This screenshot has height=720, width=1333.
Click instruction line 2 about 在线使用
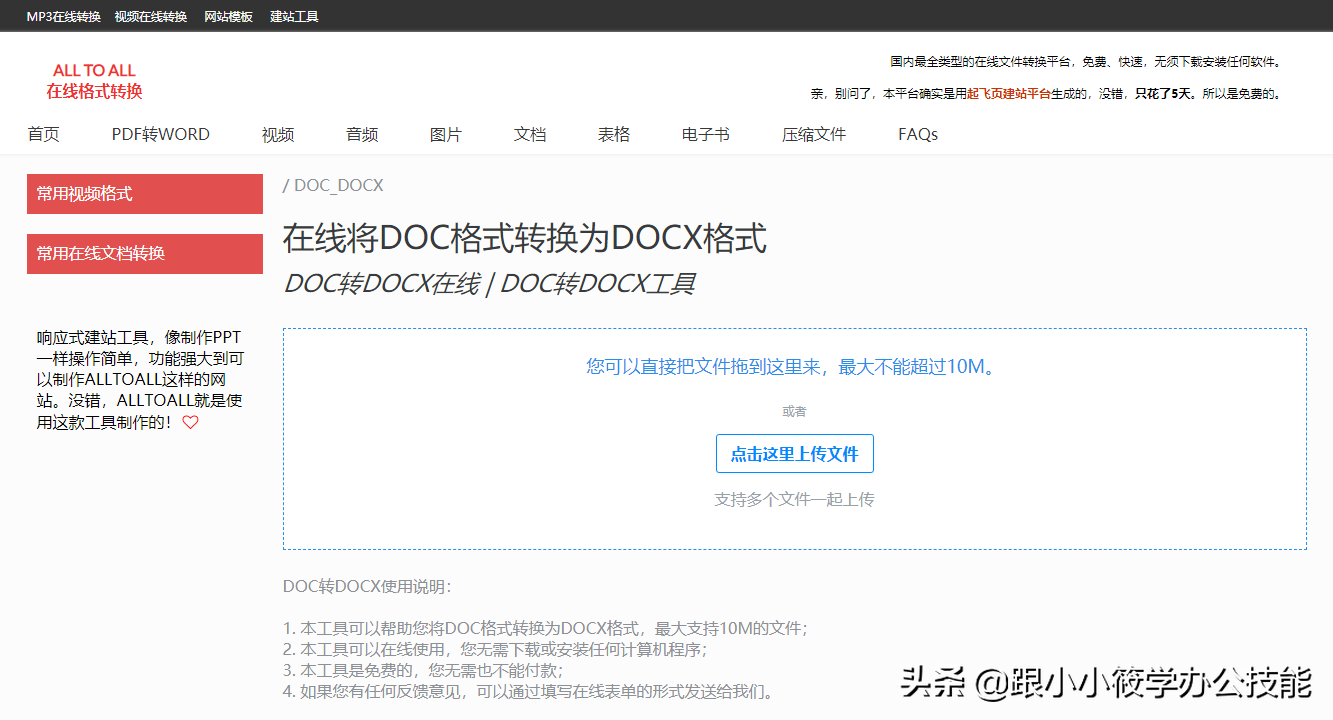point(495,650)
